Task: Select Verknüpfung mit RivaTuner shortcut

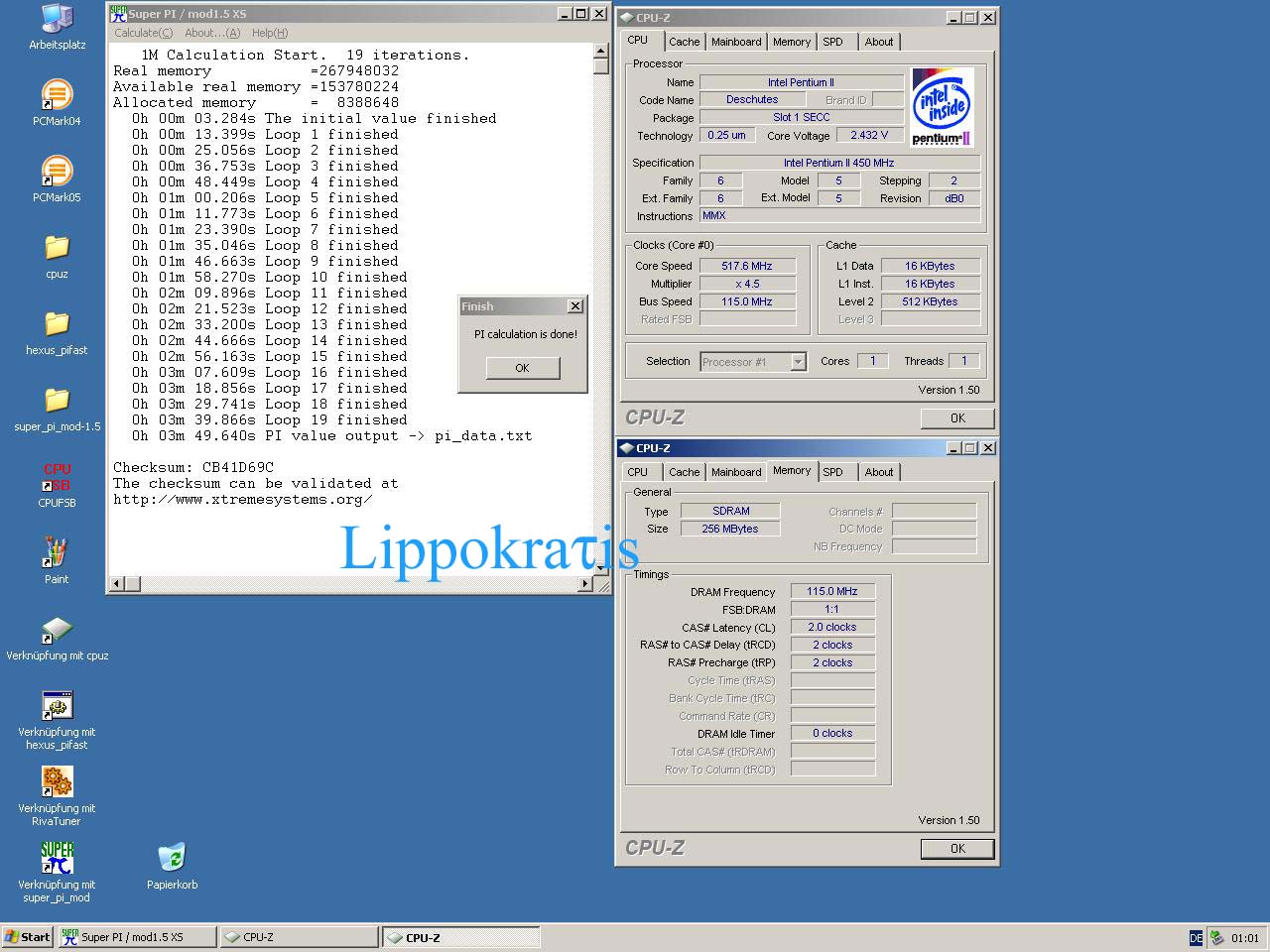Action: (x=57, y=797)
